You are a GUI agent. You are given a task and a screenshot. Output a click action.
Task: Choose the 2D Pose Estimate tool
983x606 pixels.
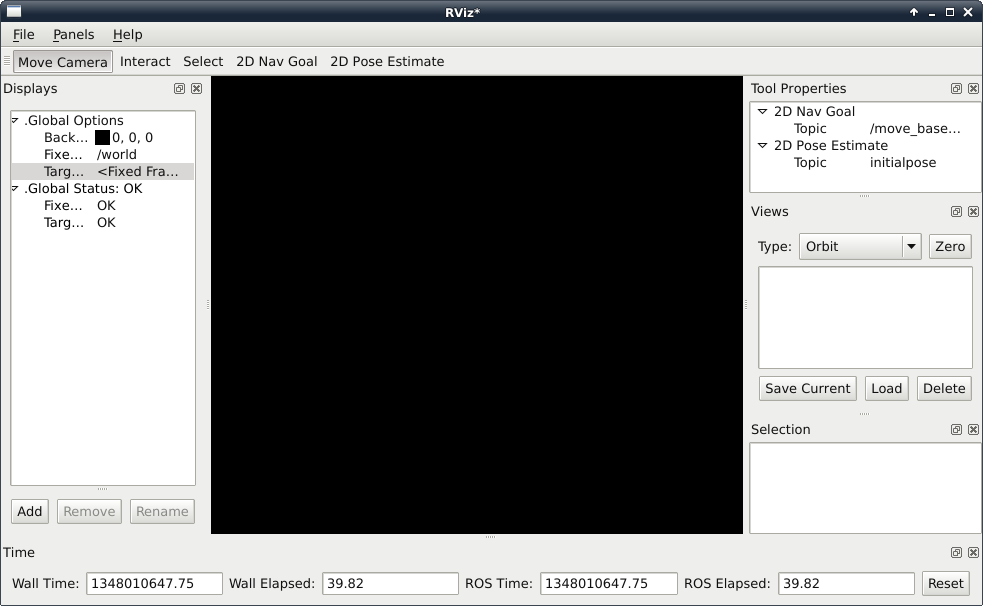387,62
